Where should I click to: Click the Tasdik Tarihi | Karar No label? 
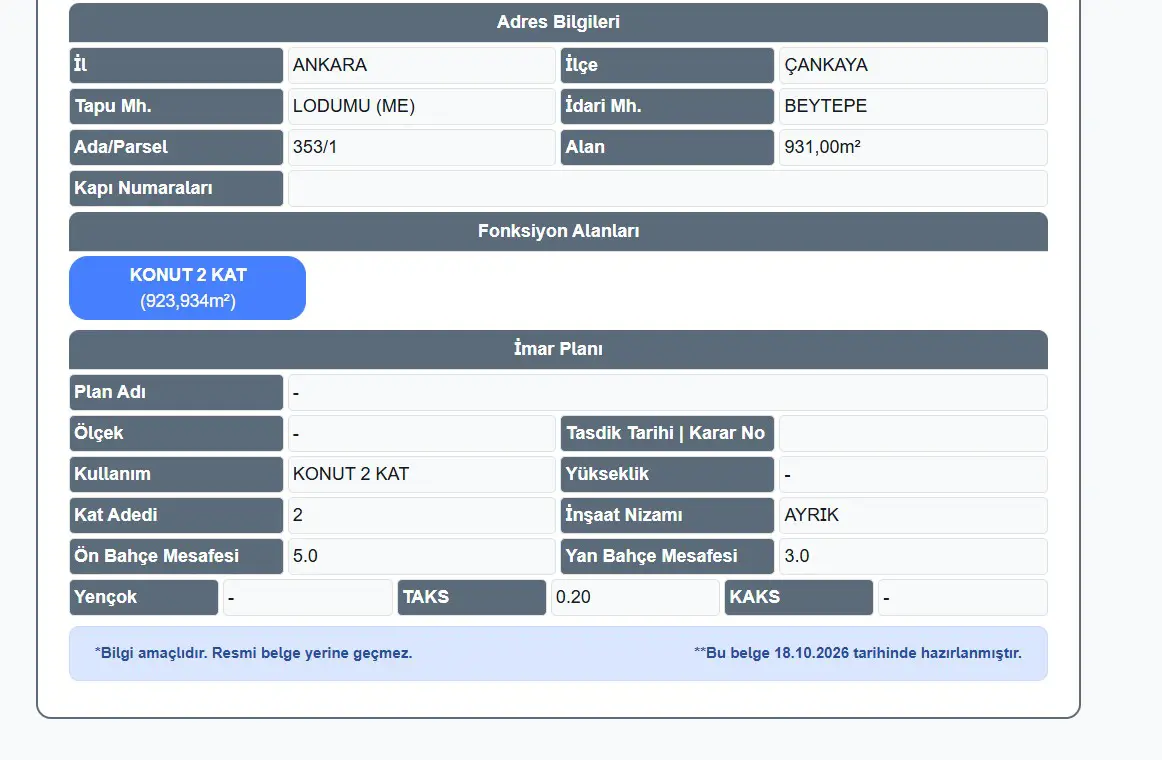(667, 433)
